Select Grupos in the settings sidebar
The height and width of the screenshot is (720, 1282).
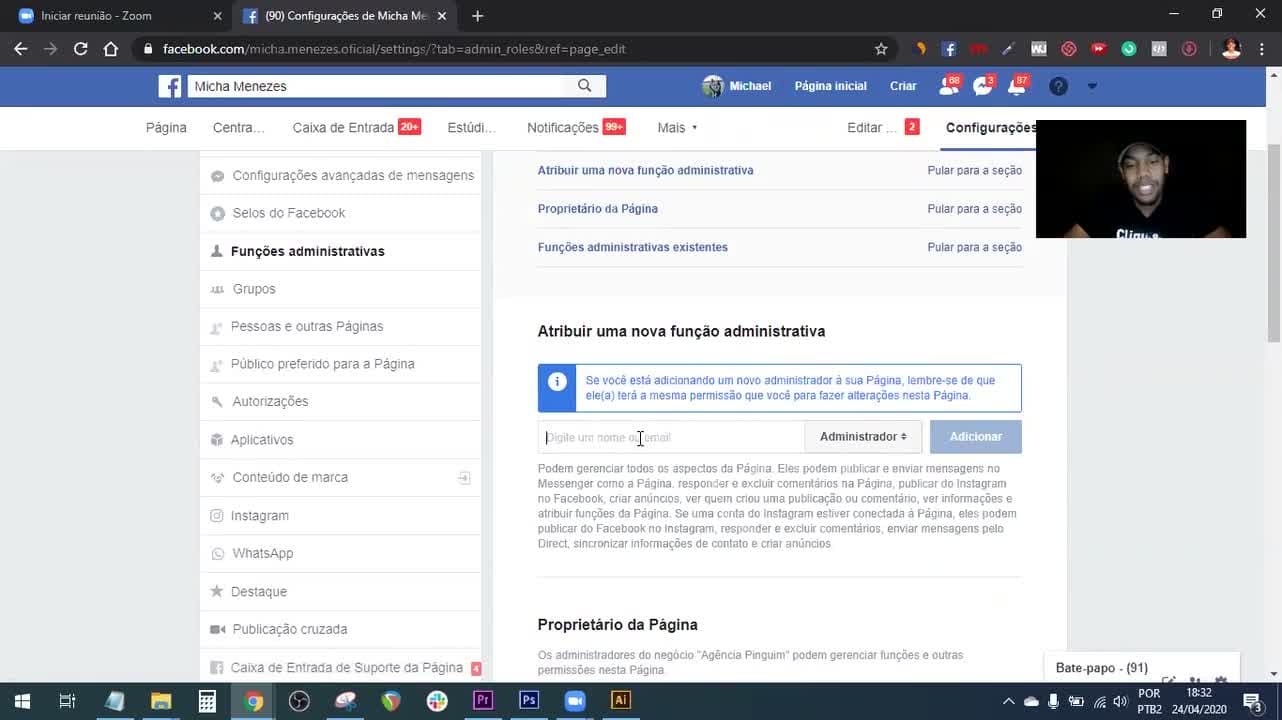tap(341, 289)
